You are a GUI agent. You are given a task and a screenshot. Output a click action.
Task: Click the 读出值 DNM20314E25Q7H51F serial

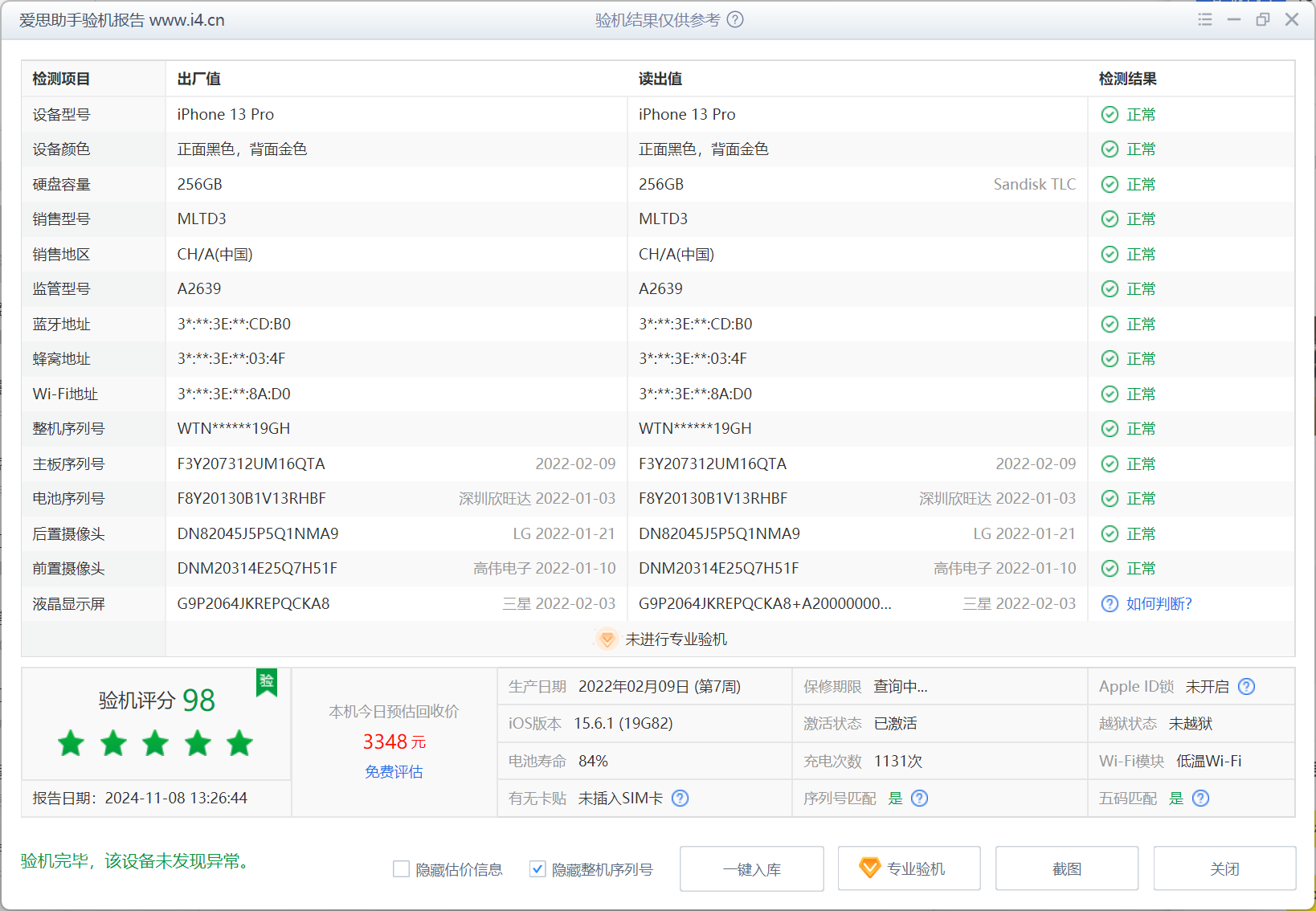[719, 569]
